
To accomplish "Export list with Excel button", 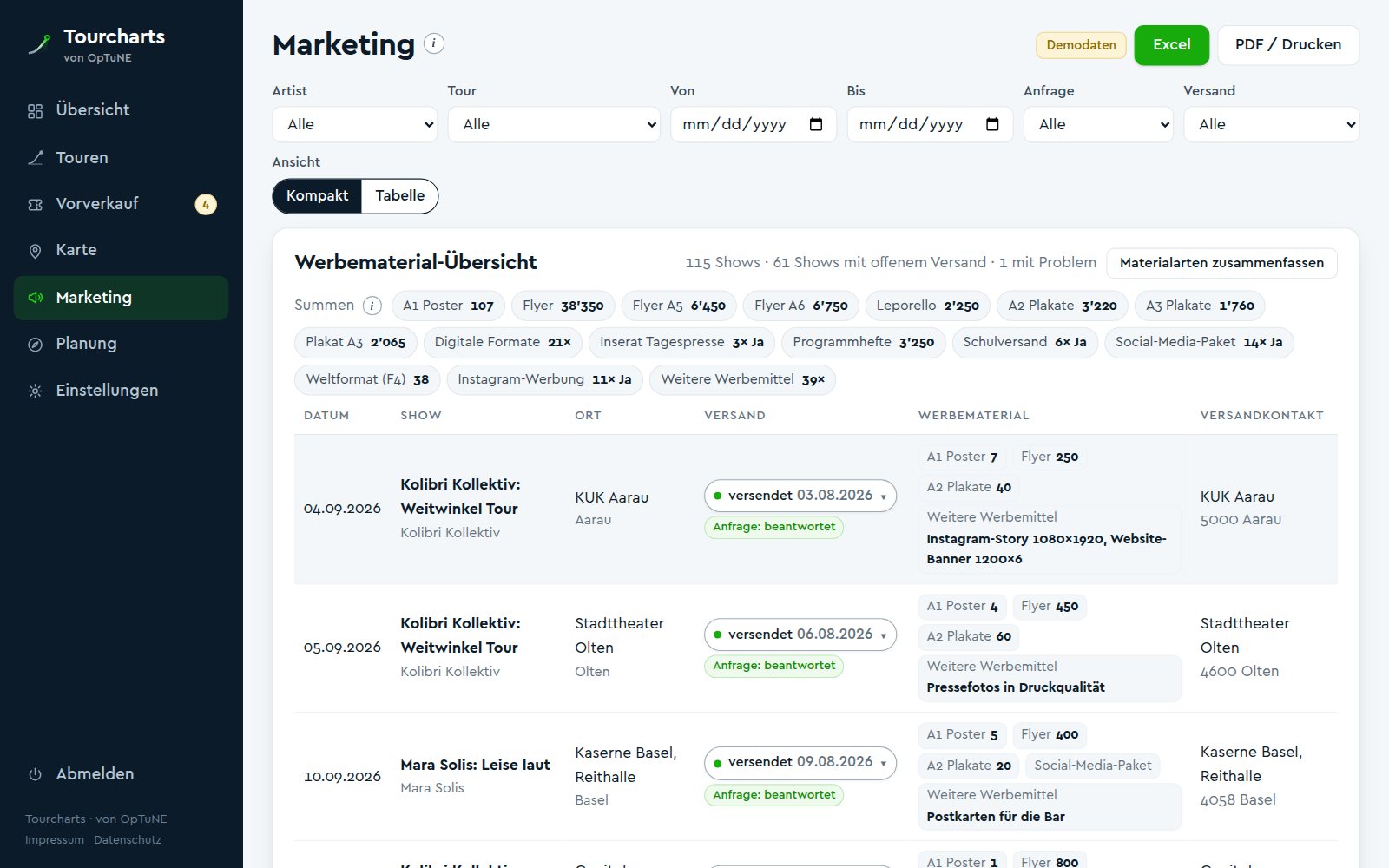I will pyautogui.click(x=1171, y=45).
